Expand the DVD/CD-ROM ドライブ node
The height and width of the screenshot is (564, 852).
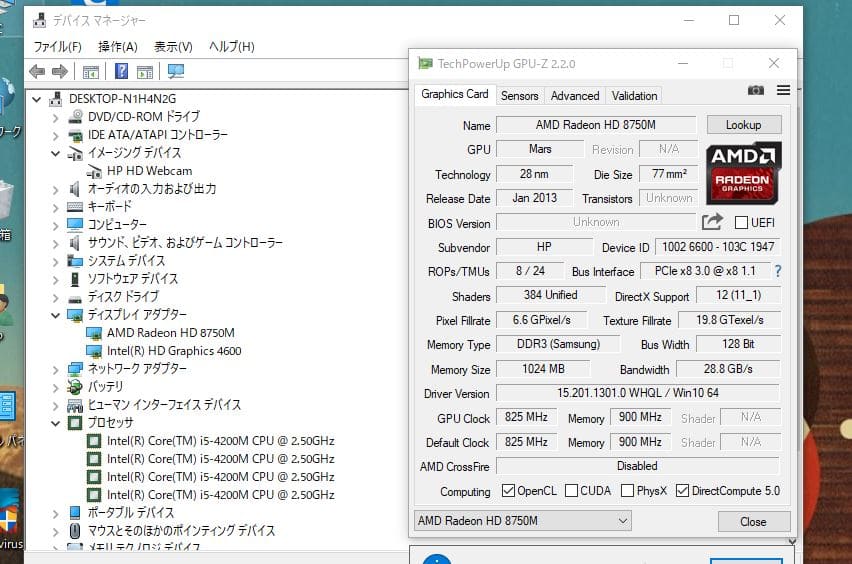[55, 117]
